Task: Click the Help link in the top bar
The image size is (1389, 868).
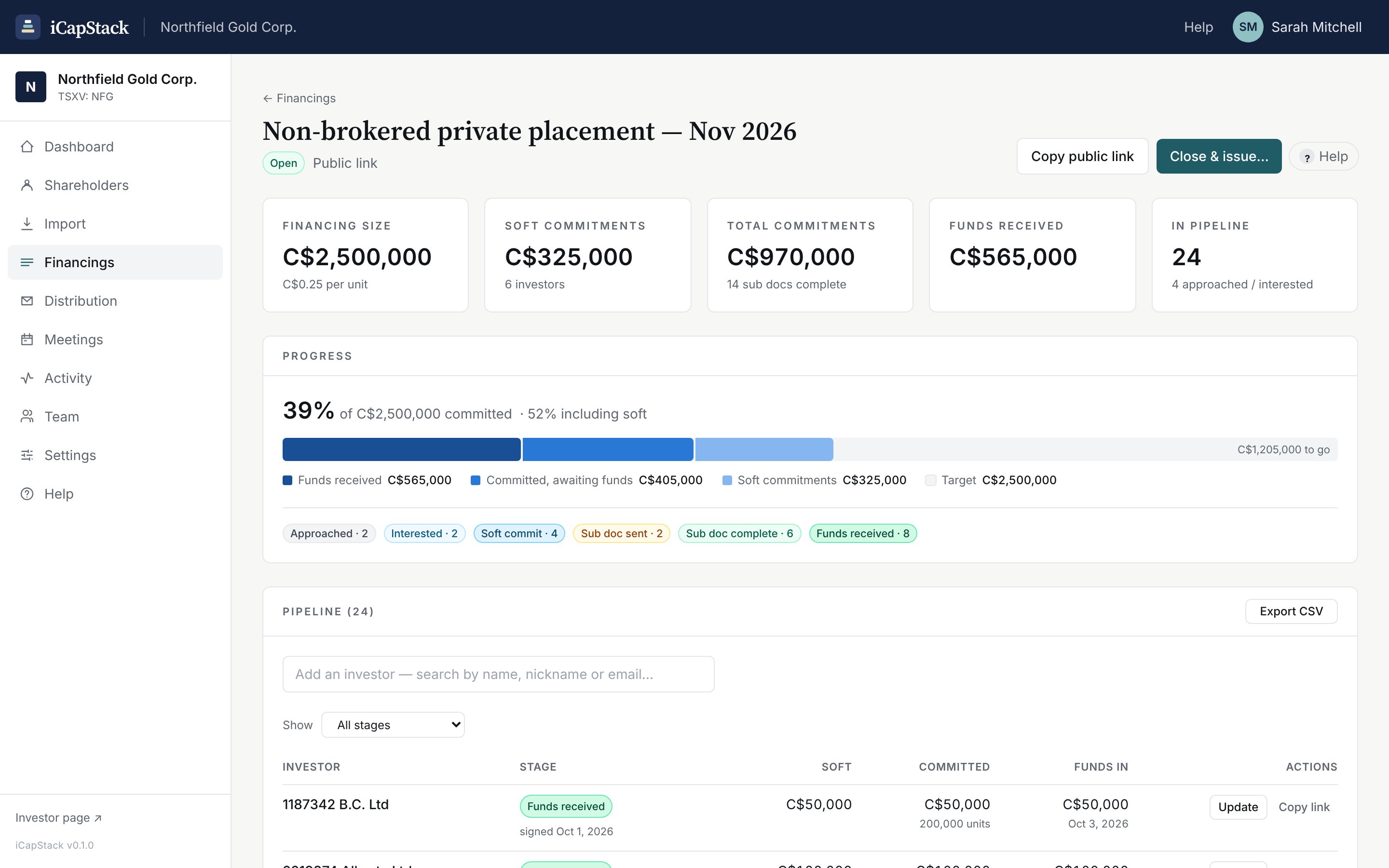Action: click(1198, 27)
